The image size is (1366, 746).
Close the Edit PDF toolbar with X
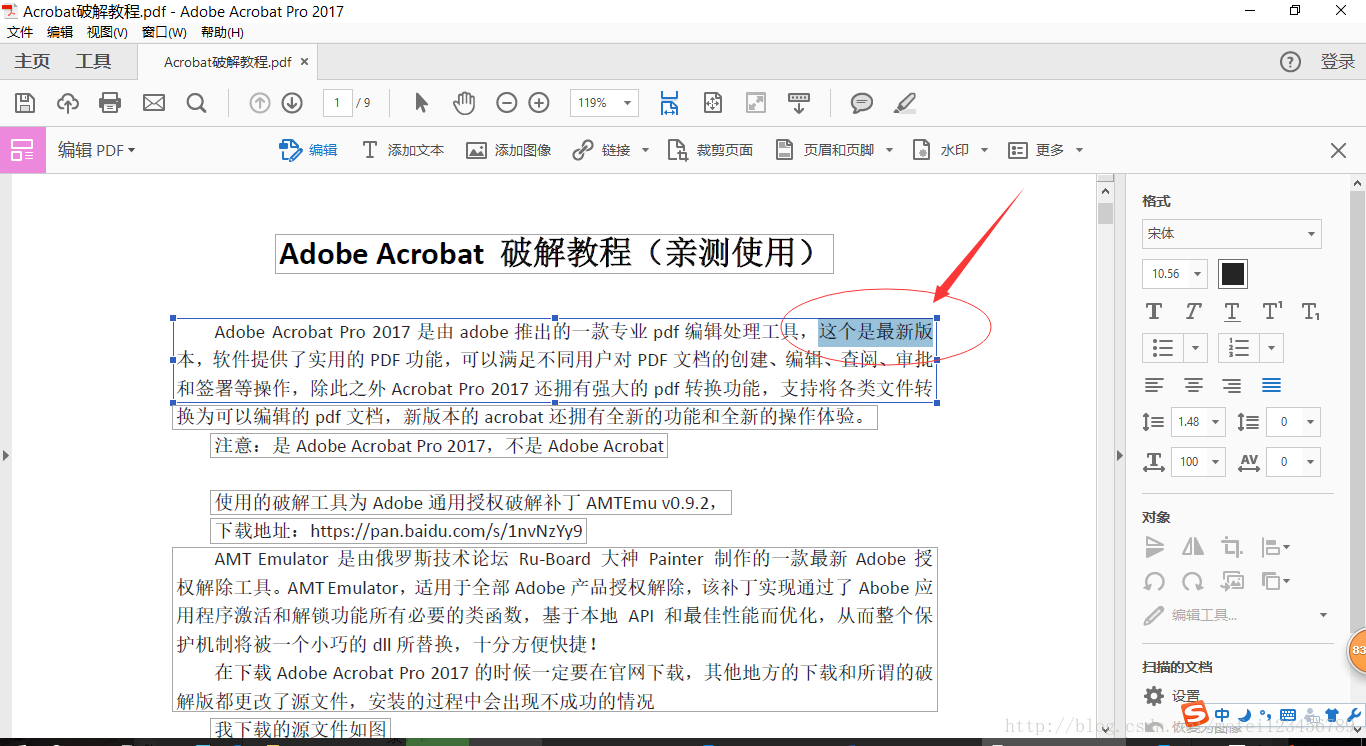pos(1338,150)
